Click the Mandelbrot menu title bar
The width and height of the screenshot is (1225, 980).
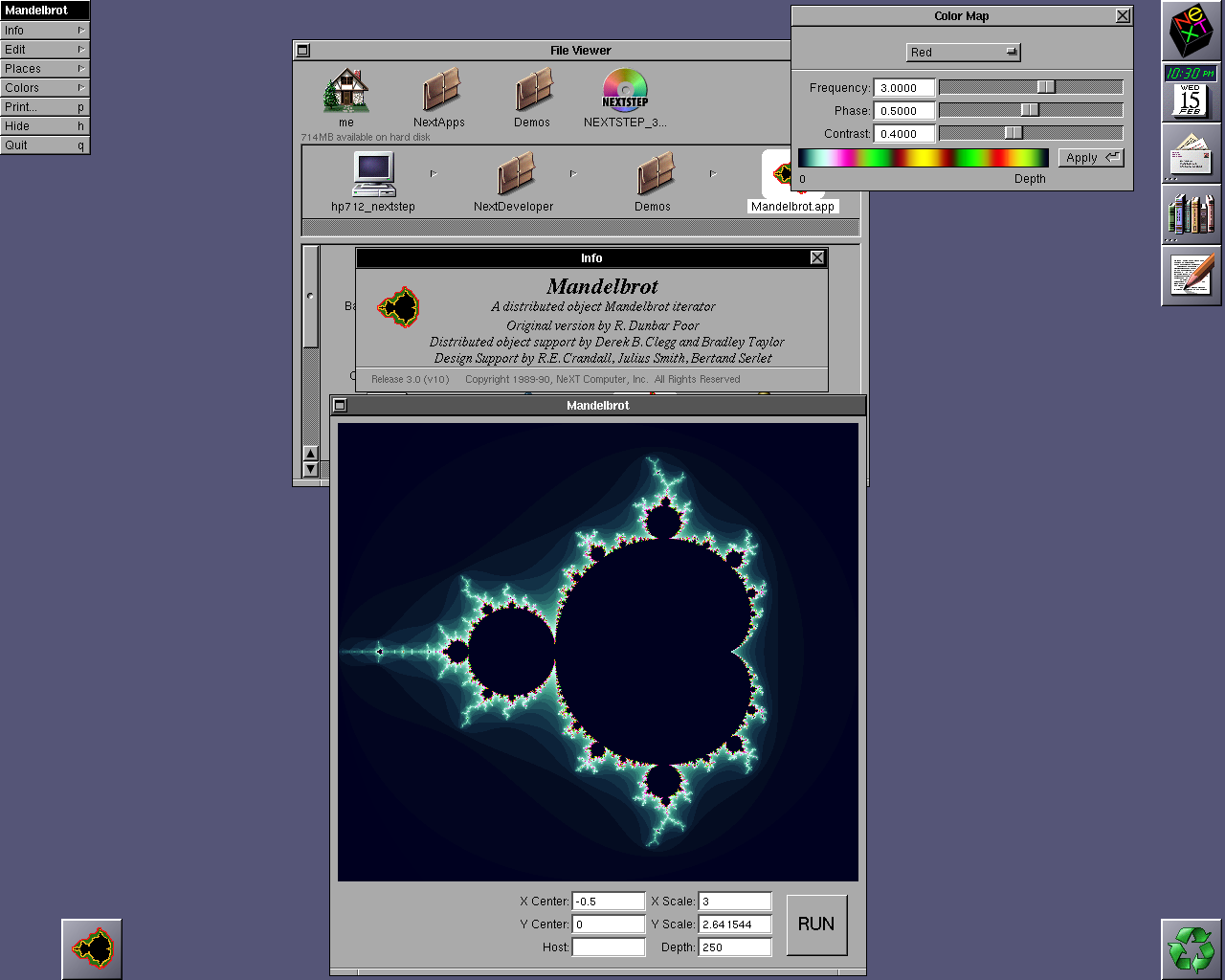45,11
